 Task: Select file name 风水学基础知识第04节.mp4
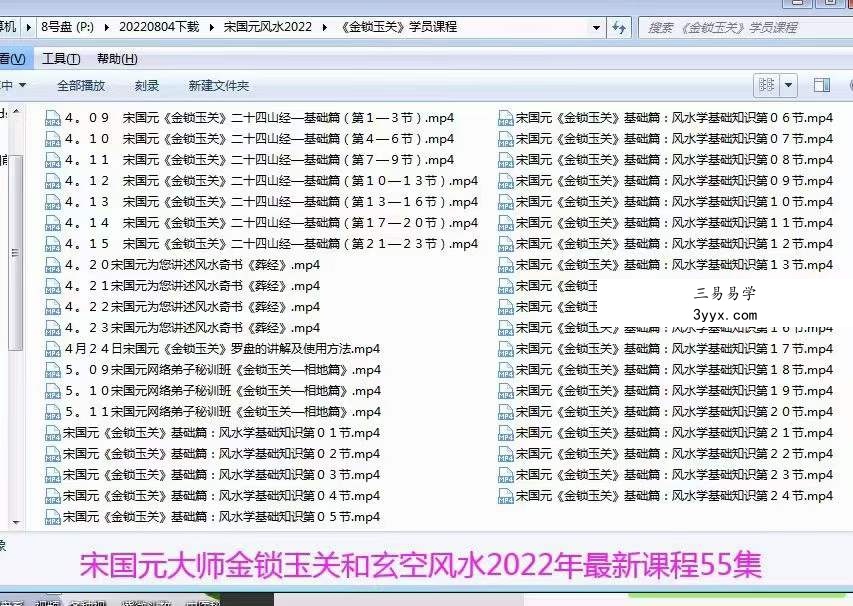click(x=221, y=496)
